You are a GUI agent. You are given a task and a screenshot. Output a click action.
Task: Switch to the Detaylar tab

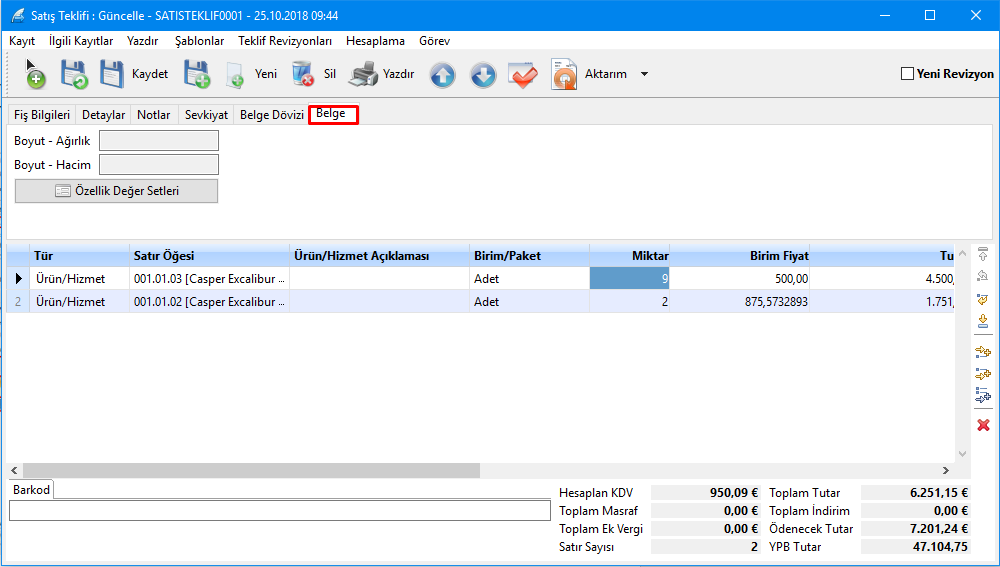coord(103,115)
